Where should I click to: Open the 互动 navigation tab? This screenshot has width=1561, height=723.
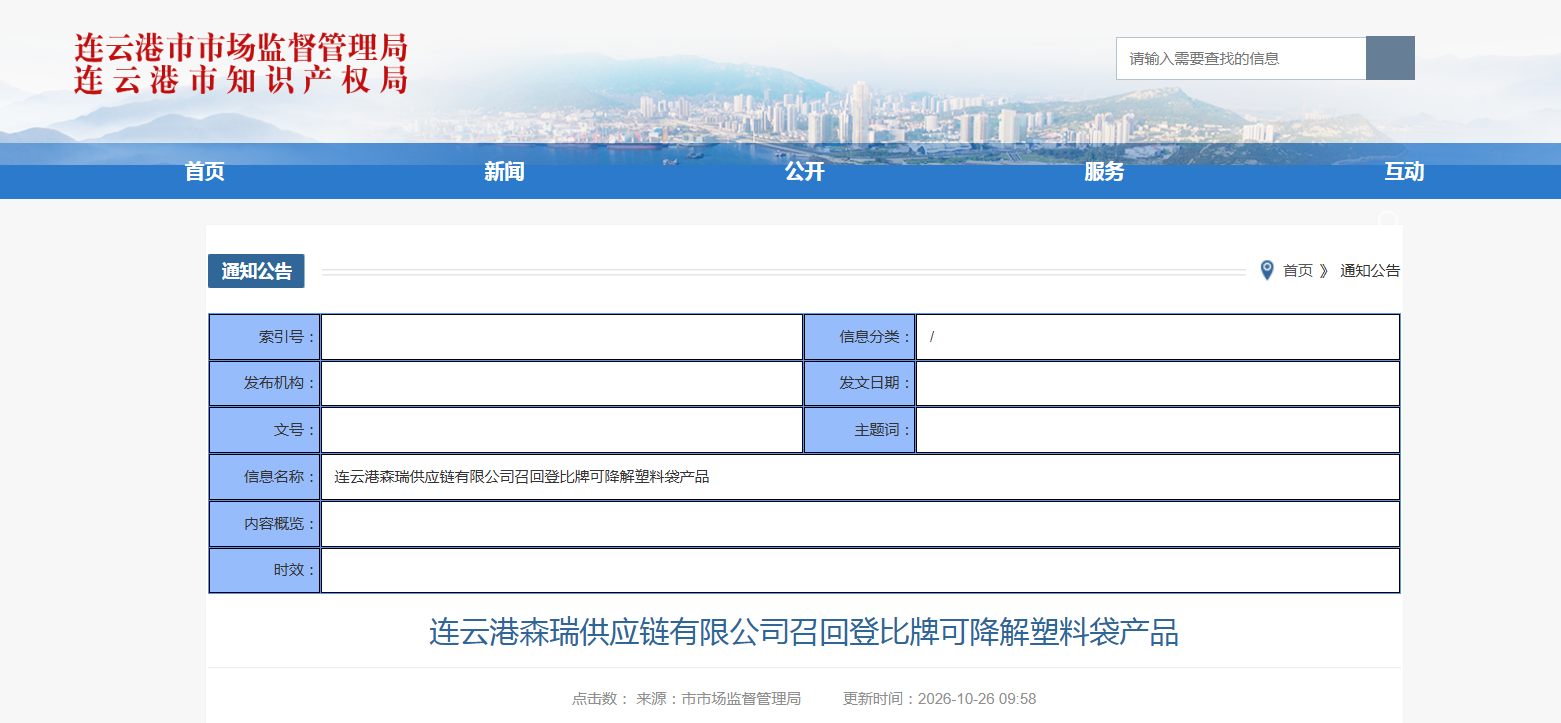1405,172
